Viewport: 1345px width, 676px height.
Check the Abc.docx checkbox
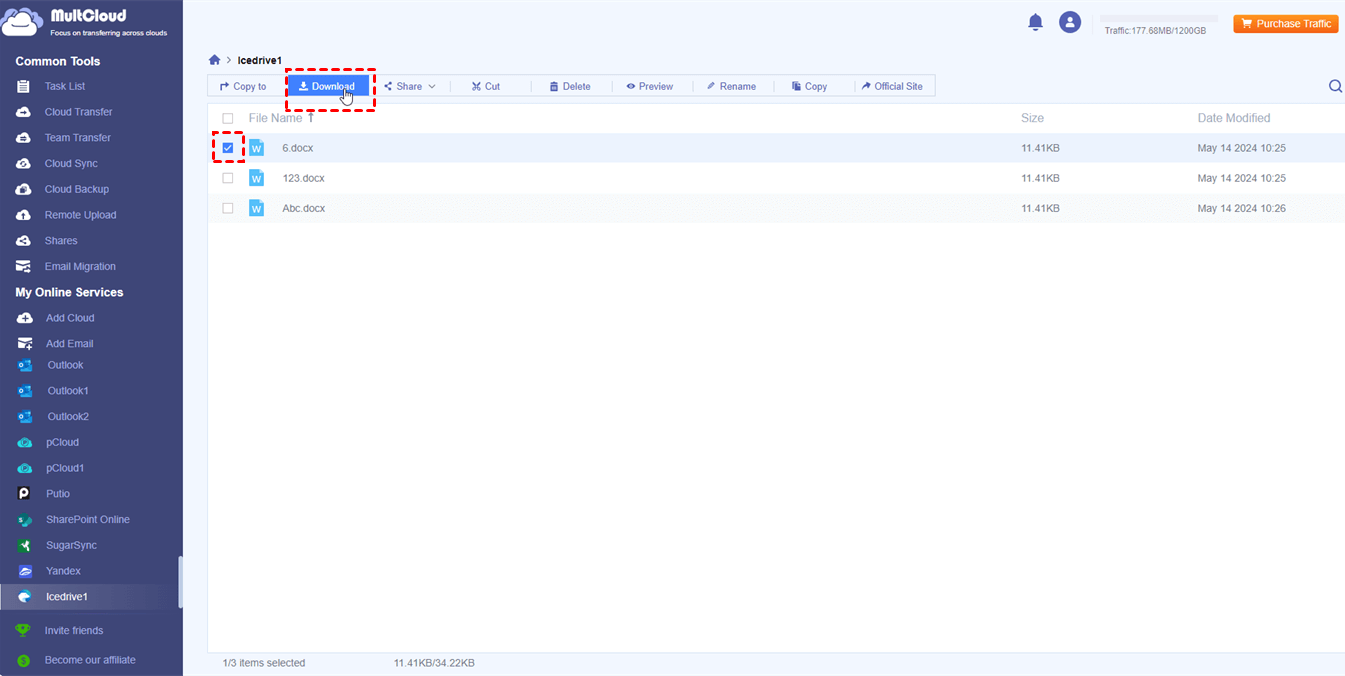[228, 208]
